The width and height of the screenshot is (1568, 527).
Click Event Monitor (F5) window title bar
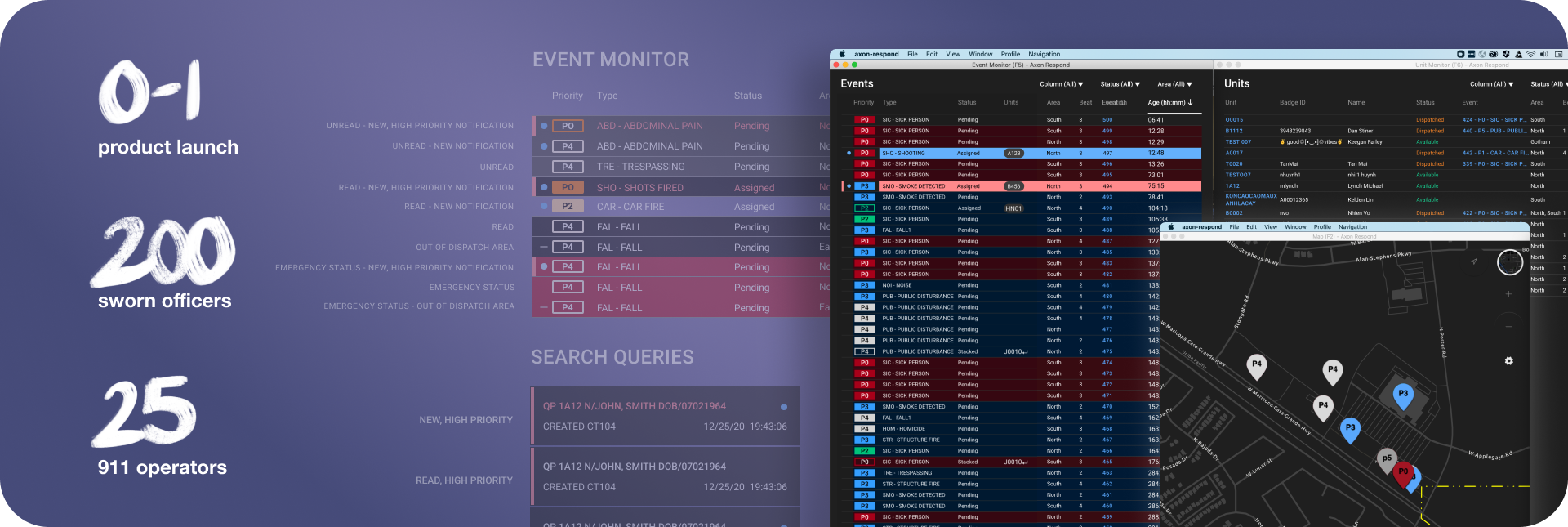[1021, 65]
